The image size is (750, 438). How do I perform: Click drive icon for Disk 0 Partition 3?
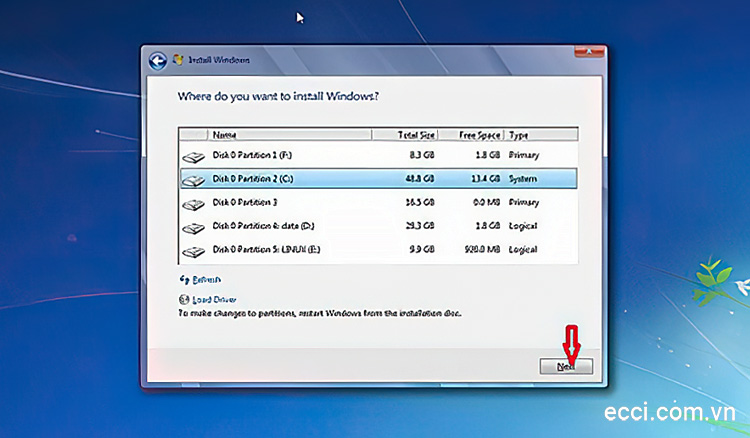(193, 204)
